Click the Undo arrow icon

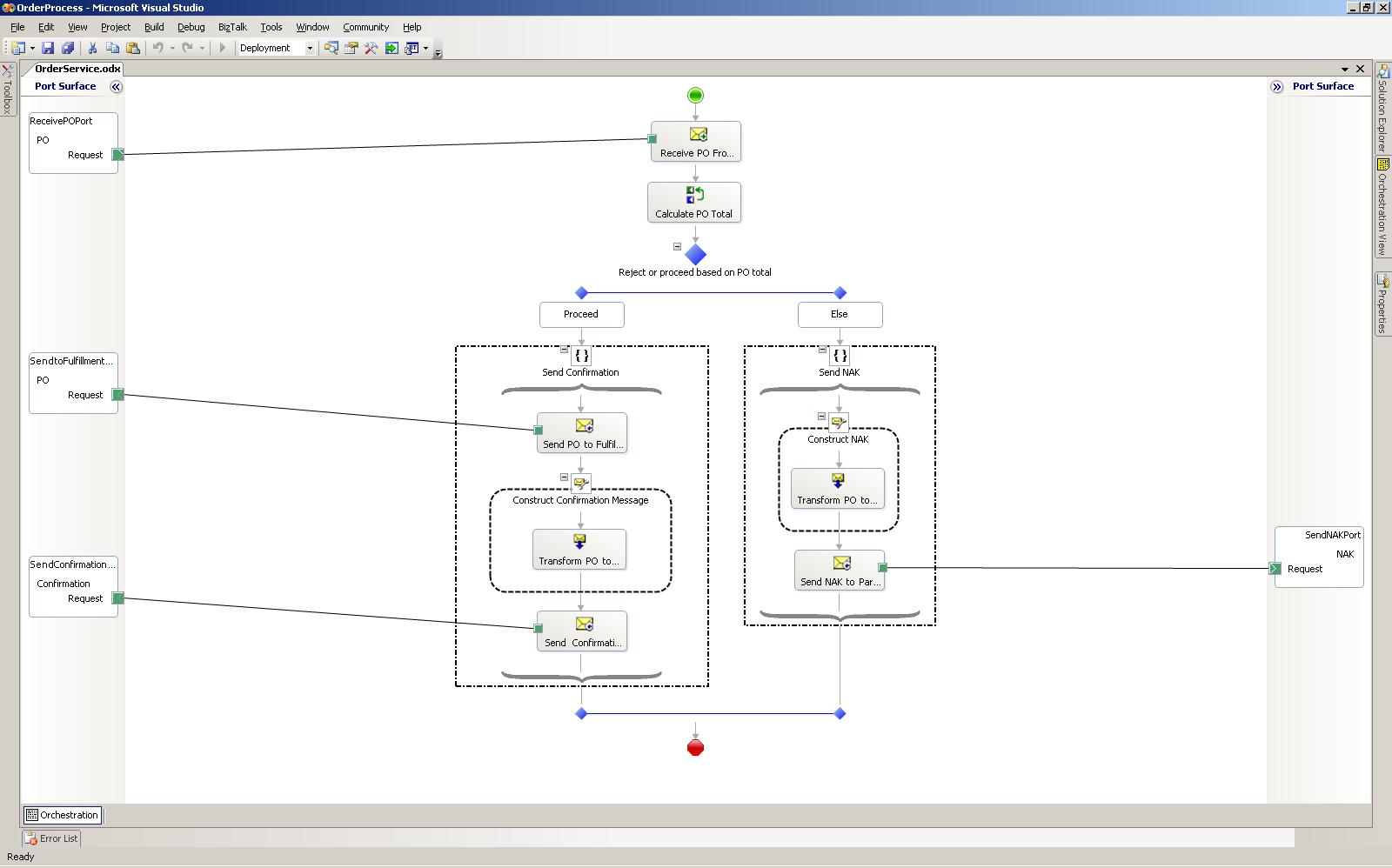click(x=158, y=48)
